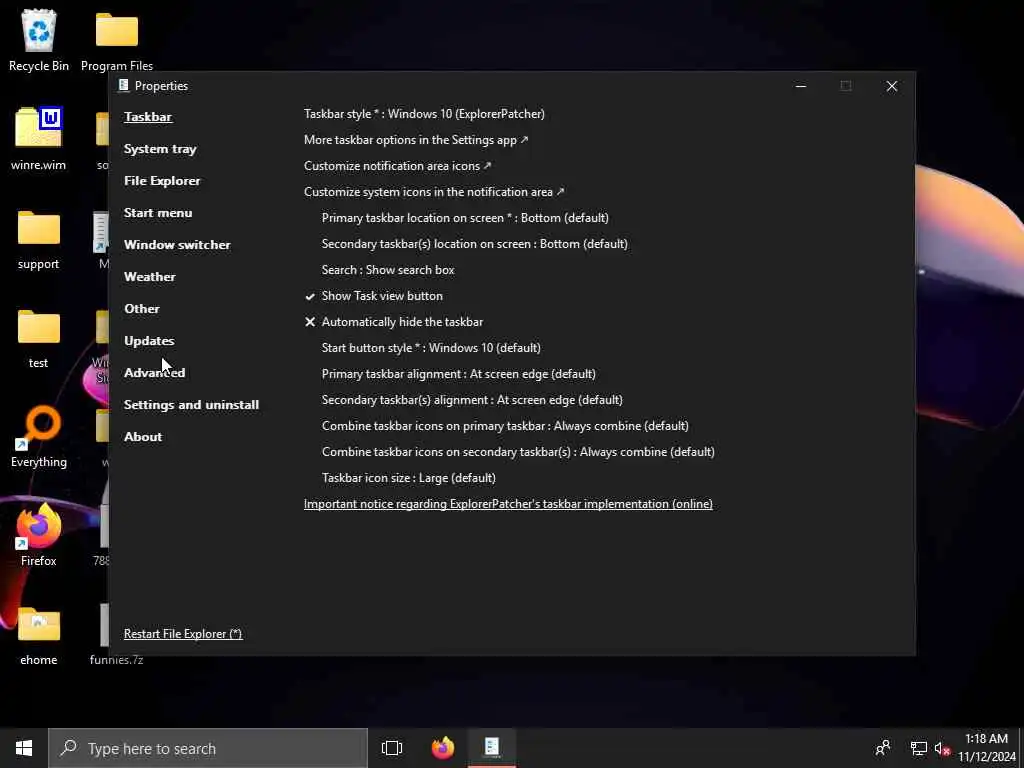Toggle Show Task view button option
Viewport: 1024px width, 768px height.
374,296
